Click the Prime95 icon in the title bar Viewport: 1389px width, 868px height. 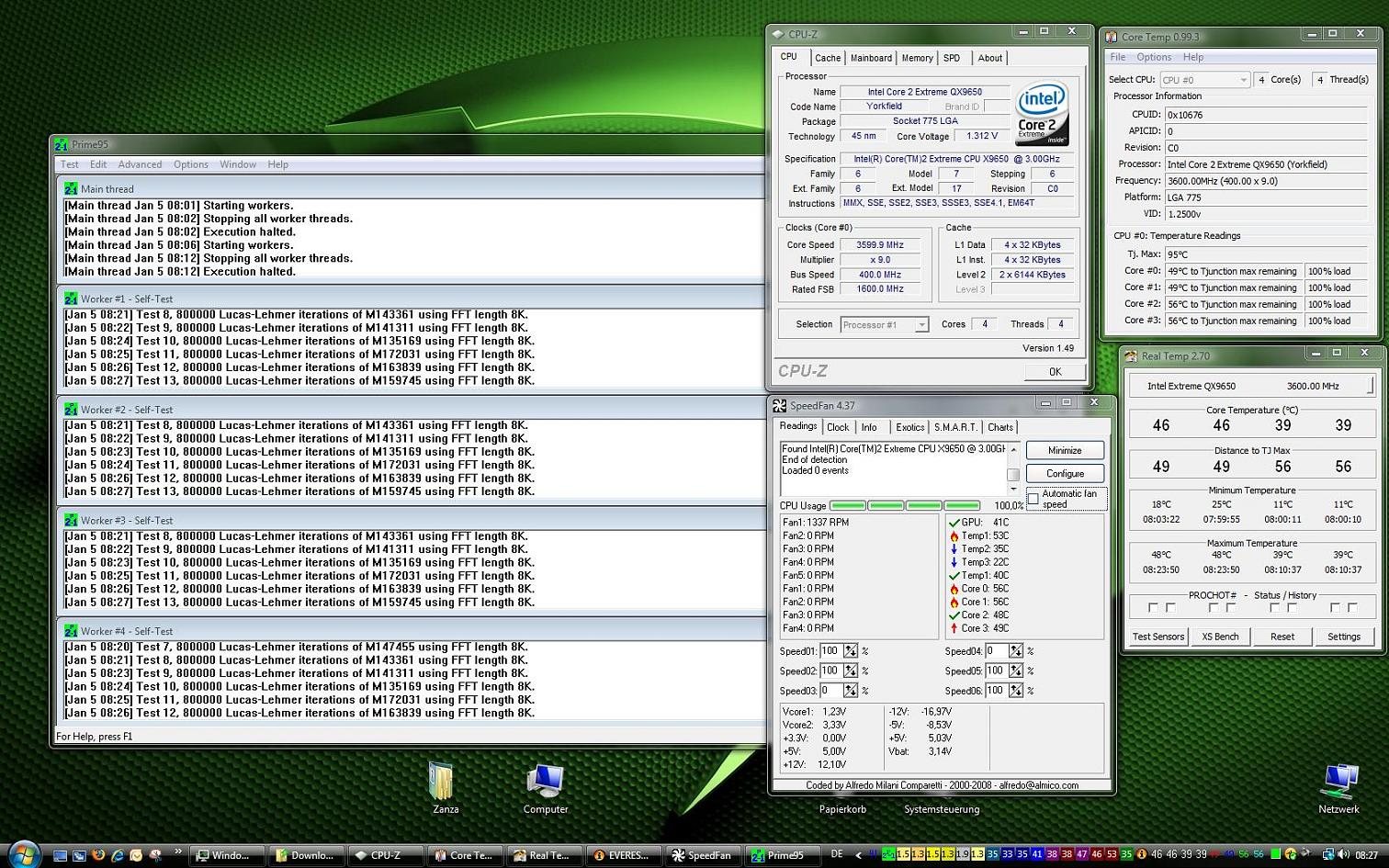[62, 144]
